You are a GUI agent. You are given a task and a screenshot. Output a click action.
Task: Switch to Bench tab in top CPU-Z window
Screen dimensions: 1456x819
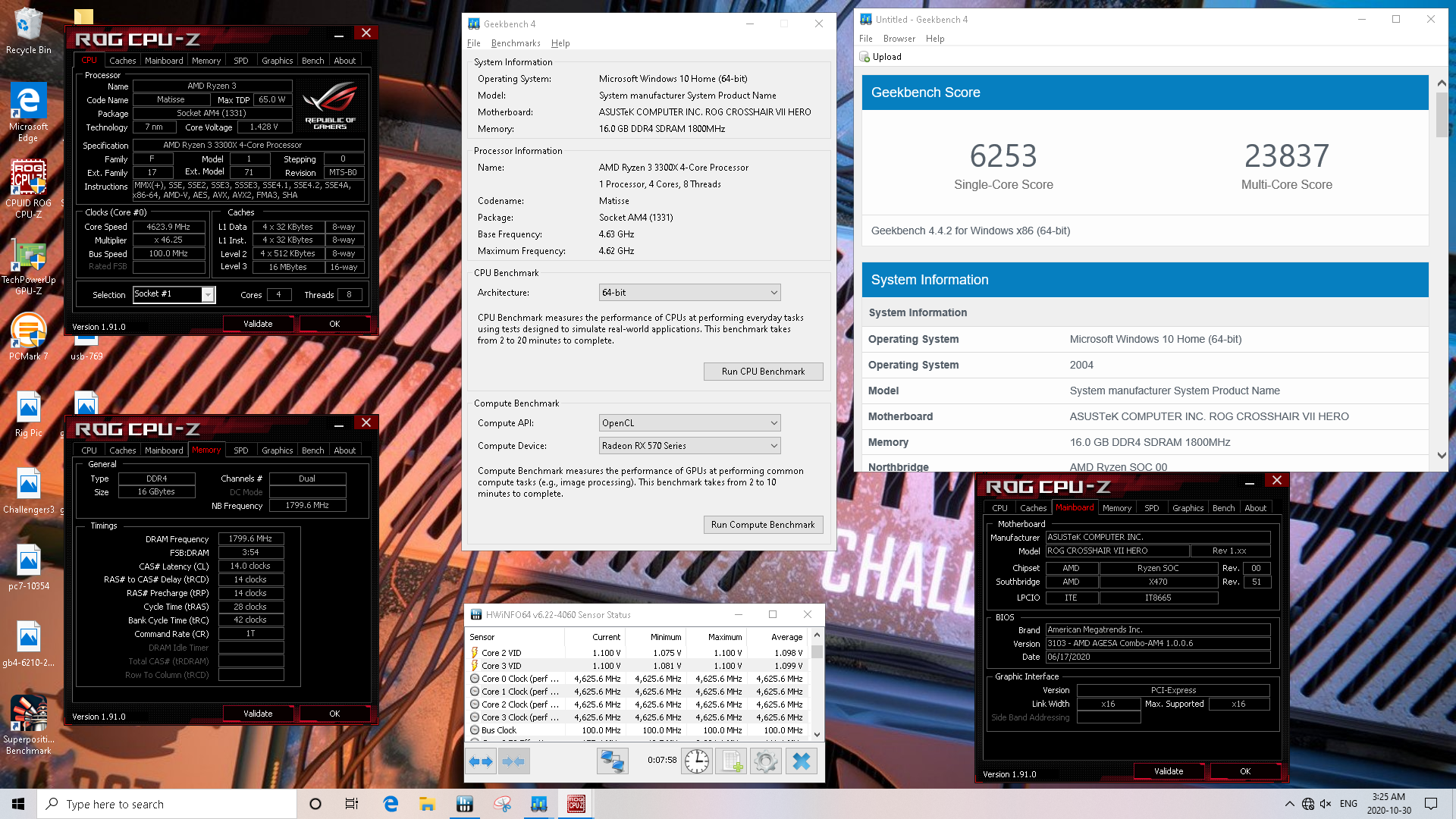click(x=312, y=61)
